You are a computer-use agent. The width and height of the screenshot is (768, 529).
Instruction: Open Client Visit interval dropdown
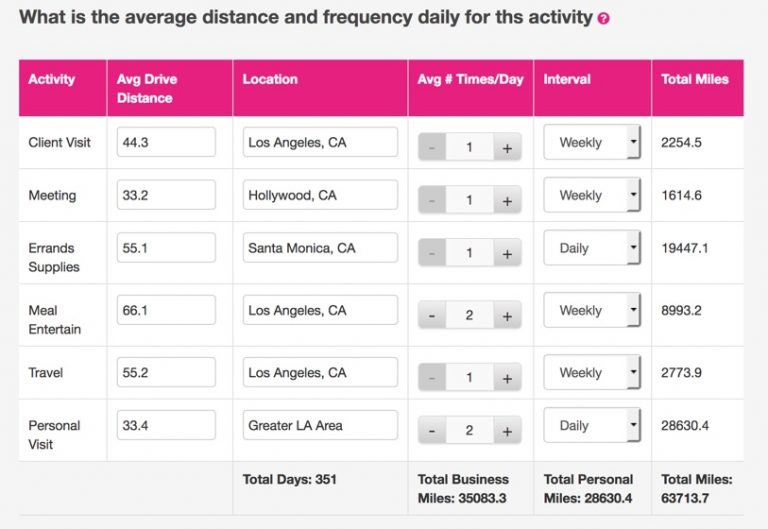(591, 143)
